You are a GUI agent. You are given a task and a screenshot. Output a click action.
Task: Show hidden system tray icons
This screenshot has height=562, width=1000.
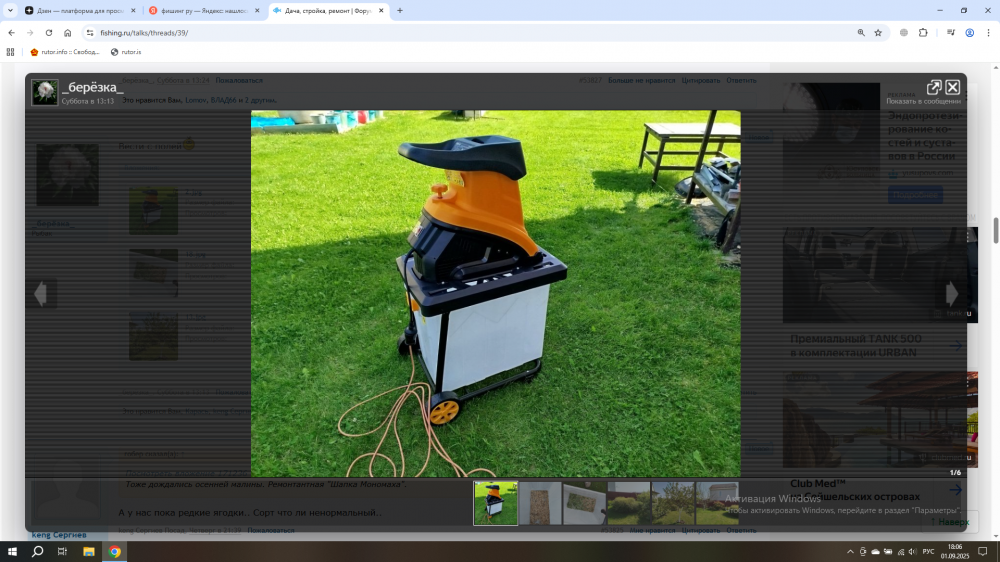(x=850, y=551)
